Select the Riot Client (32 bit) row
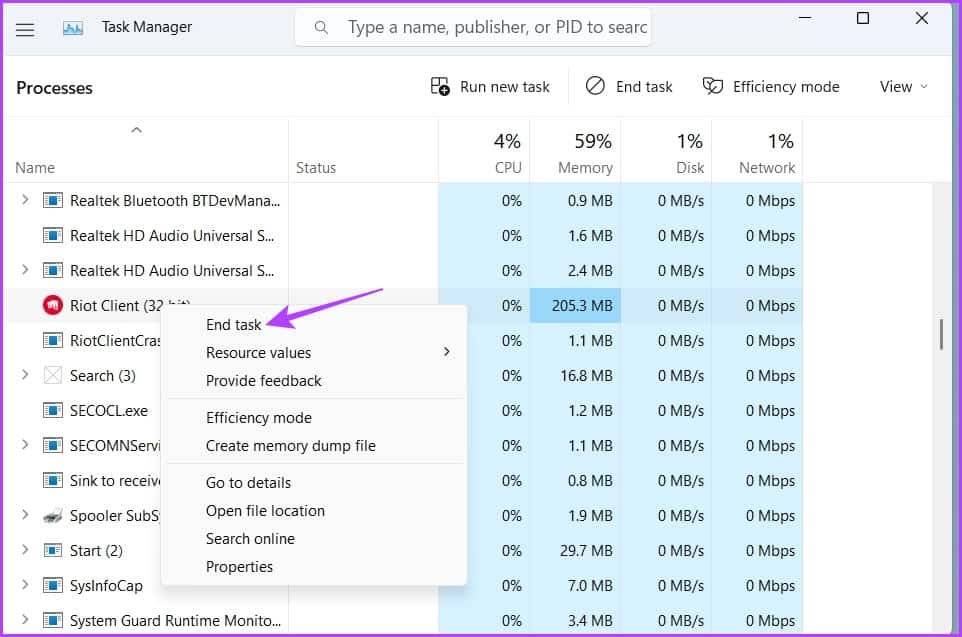 pos(404,305)
